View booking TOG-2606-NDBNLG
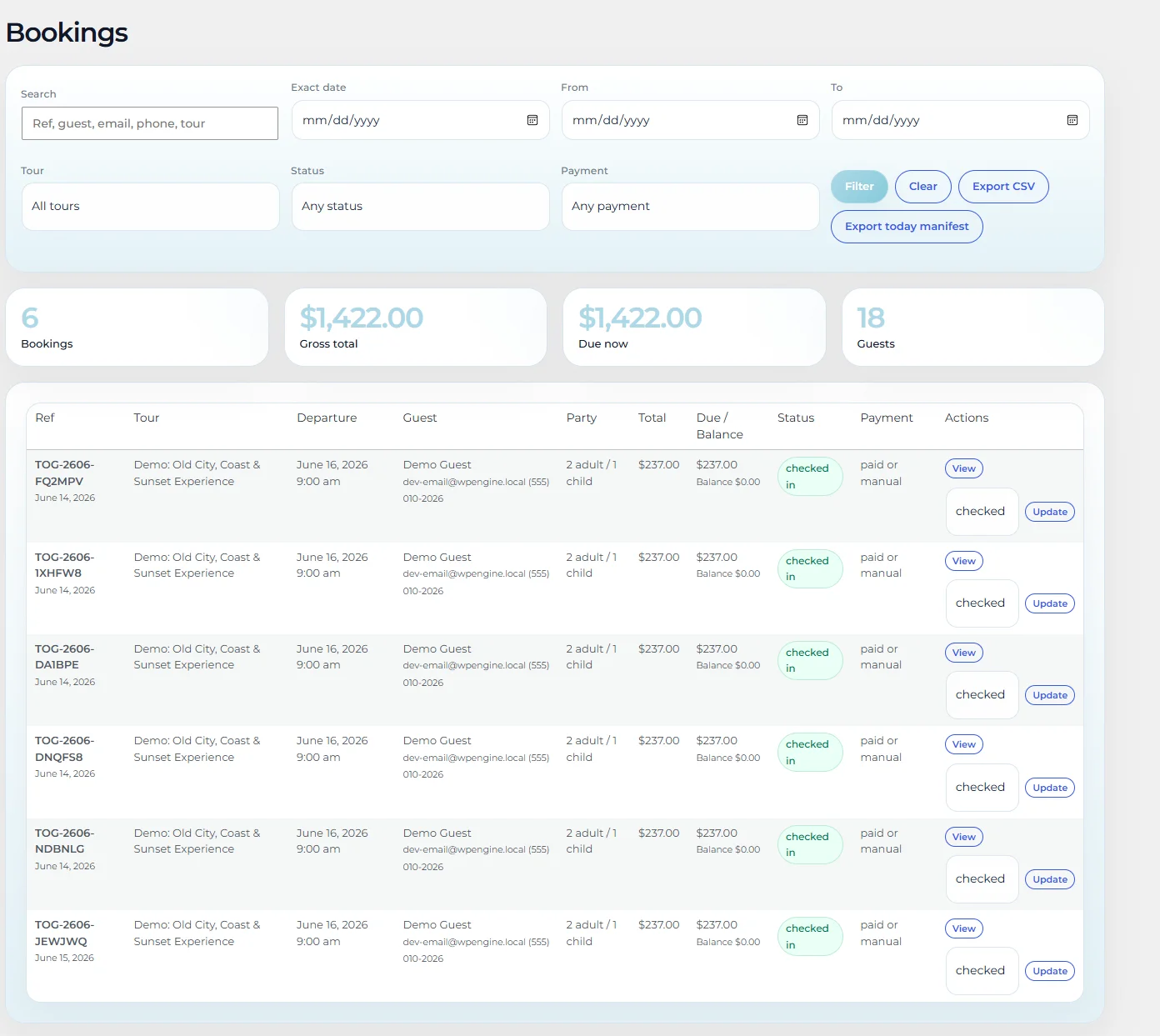The height and width of the screenshot is (1036, 1160). pyautogui.click(x=964, y=837)
